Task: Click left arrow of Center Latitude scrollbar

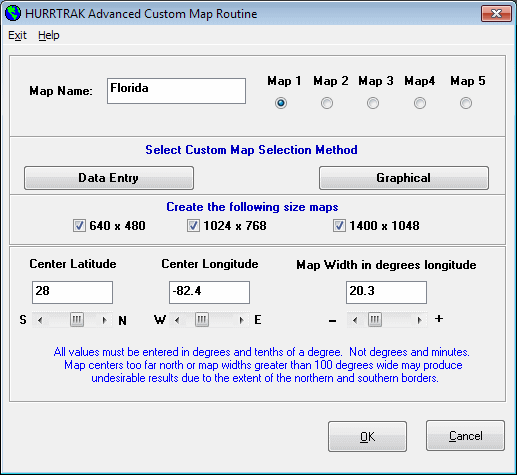Action: [40, 320]
